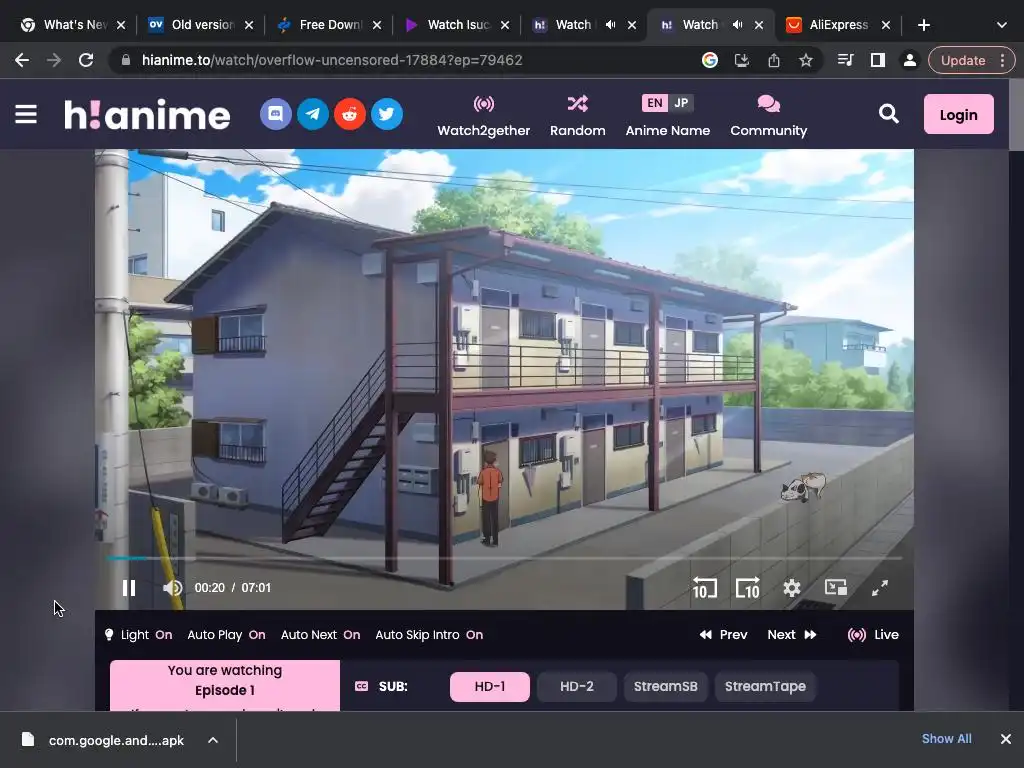Open the Community page
The image size is (1024, 768).
[x=769, y=116]
